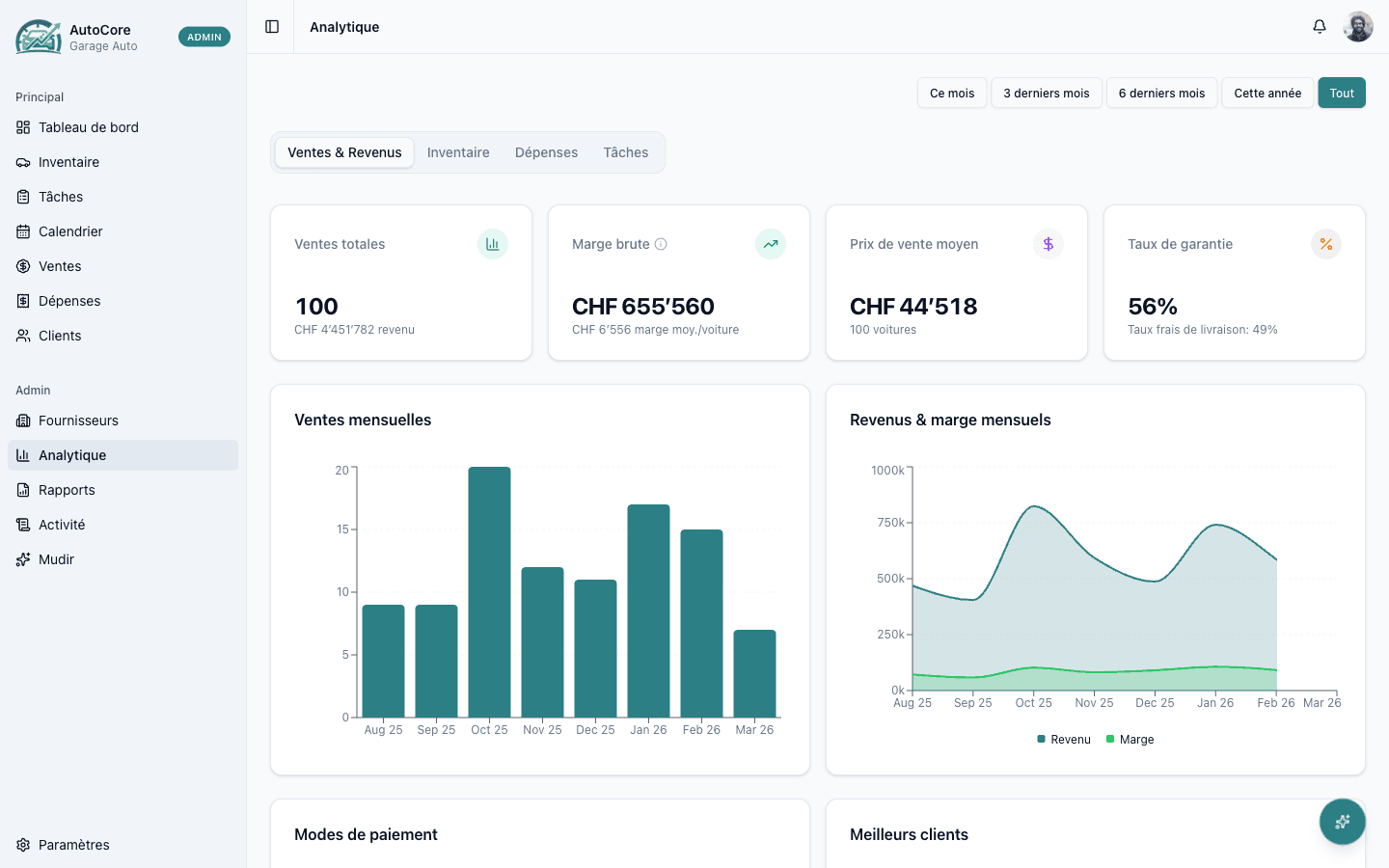
Task: Click the Prix de vente moyen dollar icon
Action: click(x=1048, y=244)
